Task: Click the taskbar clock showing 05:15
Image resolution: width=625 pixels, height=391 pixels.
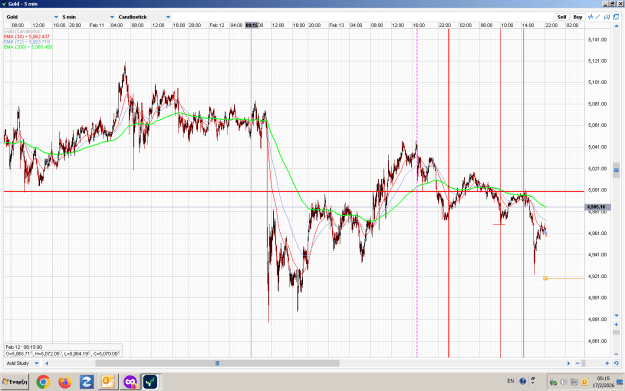Action: click(603, 381)
